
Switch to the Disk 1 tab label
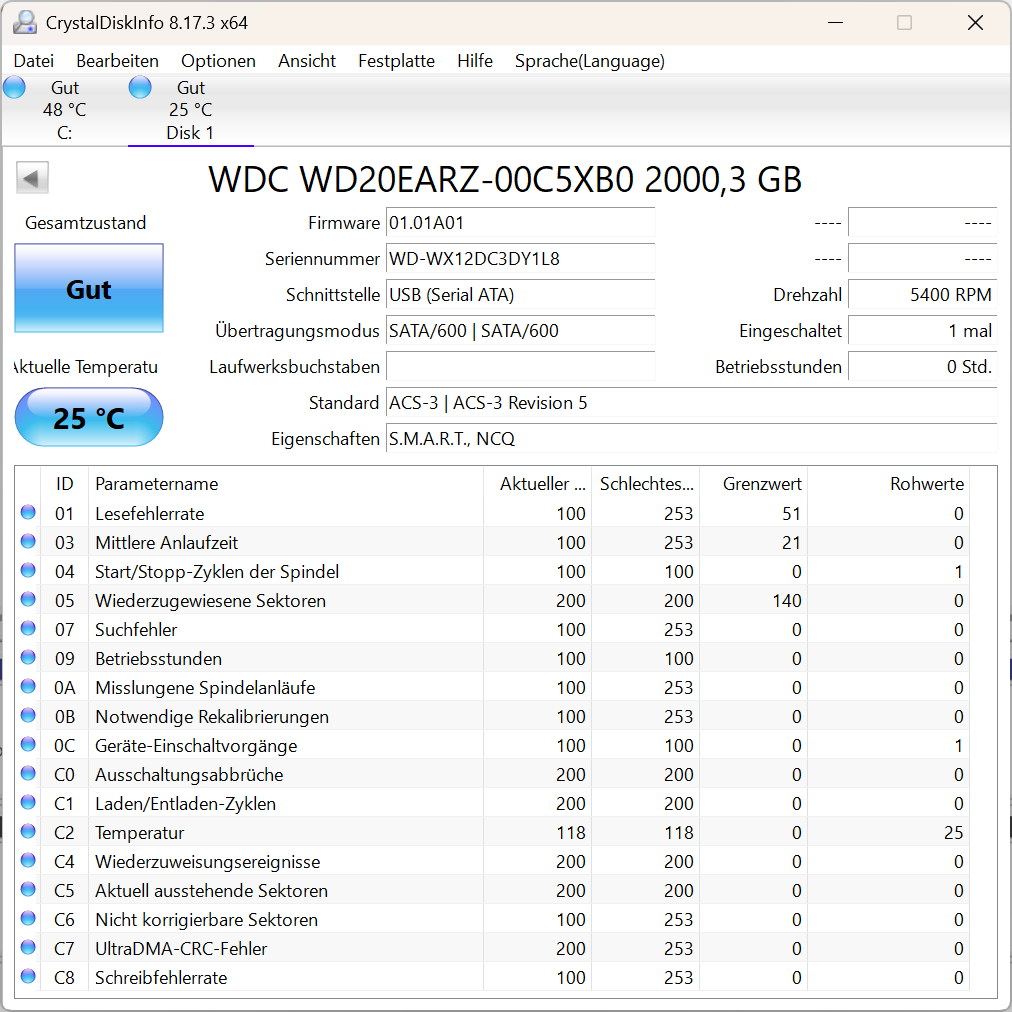click(x=190, y=133)
